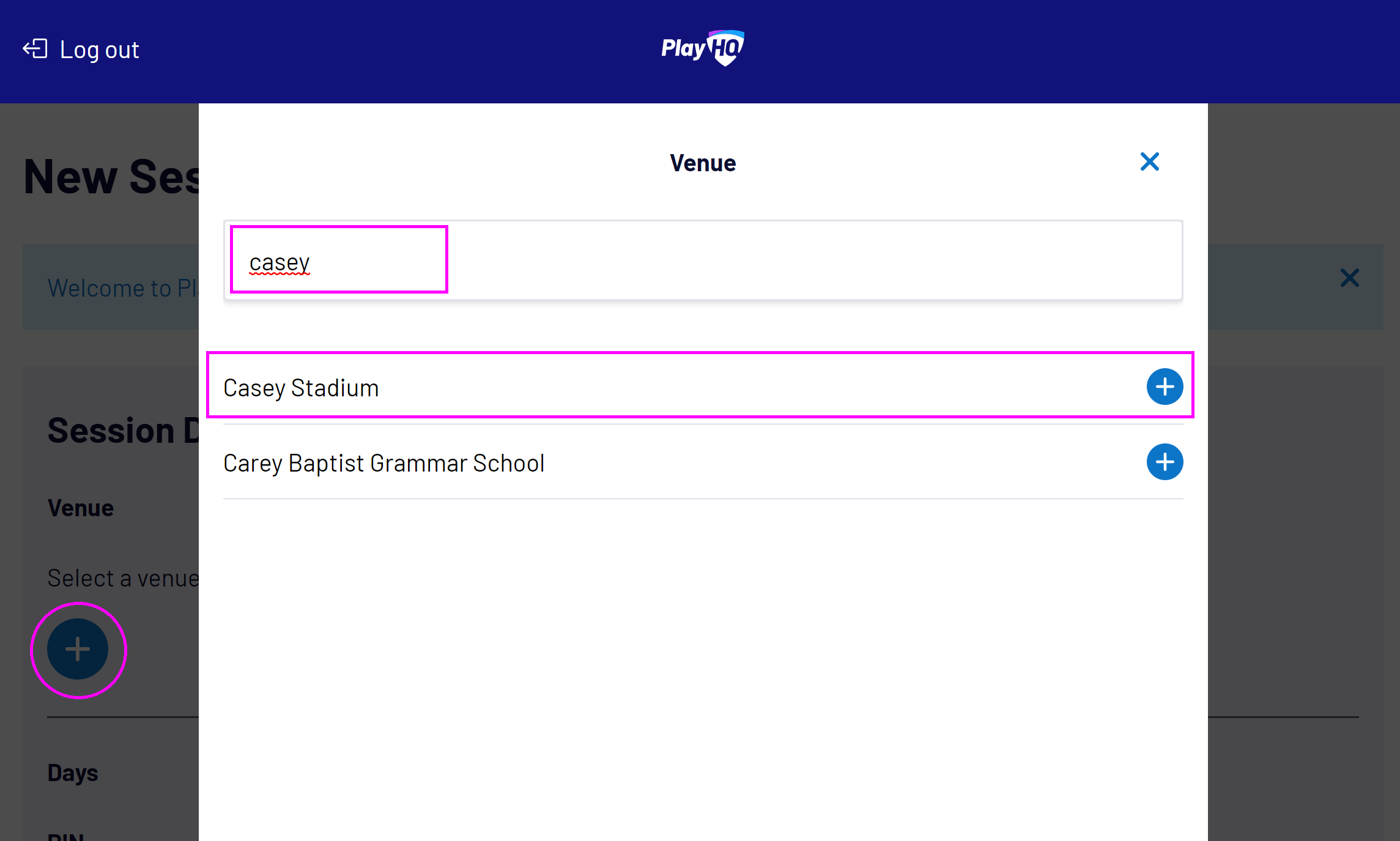1400x841 pixels.
Task: Click the log out arrow icon
Action: pyautogui.click(x=35, y=49)
